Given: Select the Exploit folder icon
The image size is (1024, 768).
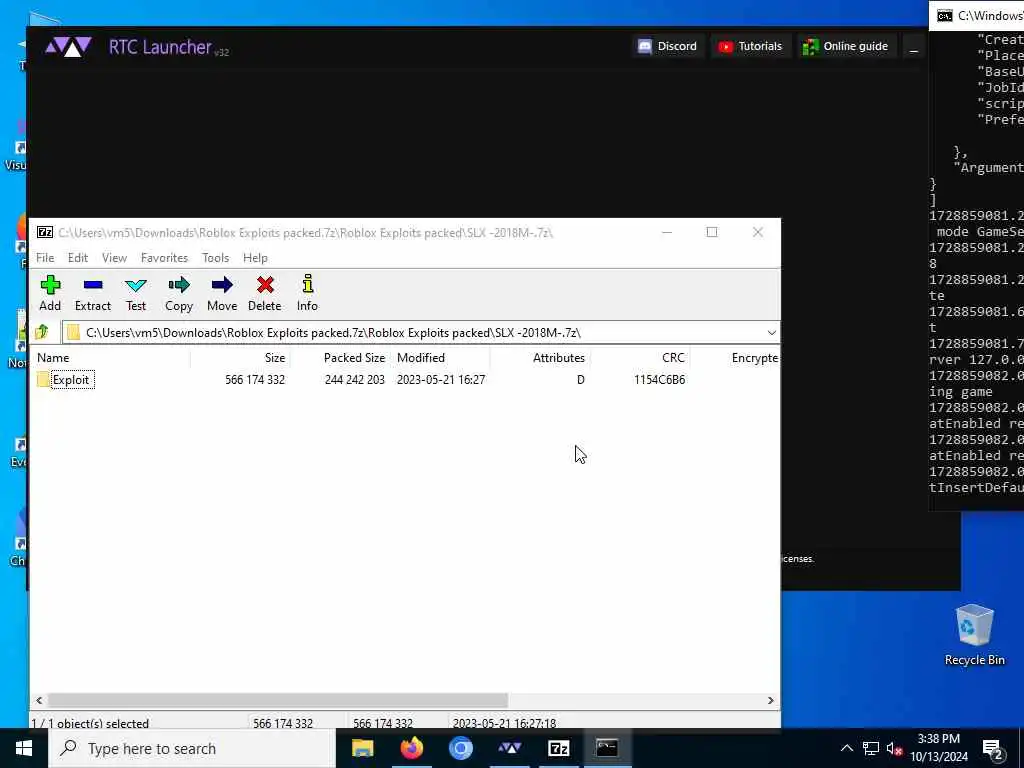Looking at the screenshot, I should 44,379.
